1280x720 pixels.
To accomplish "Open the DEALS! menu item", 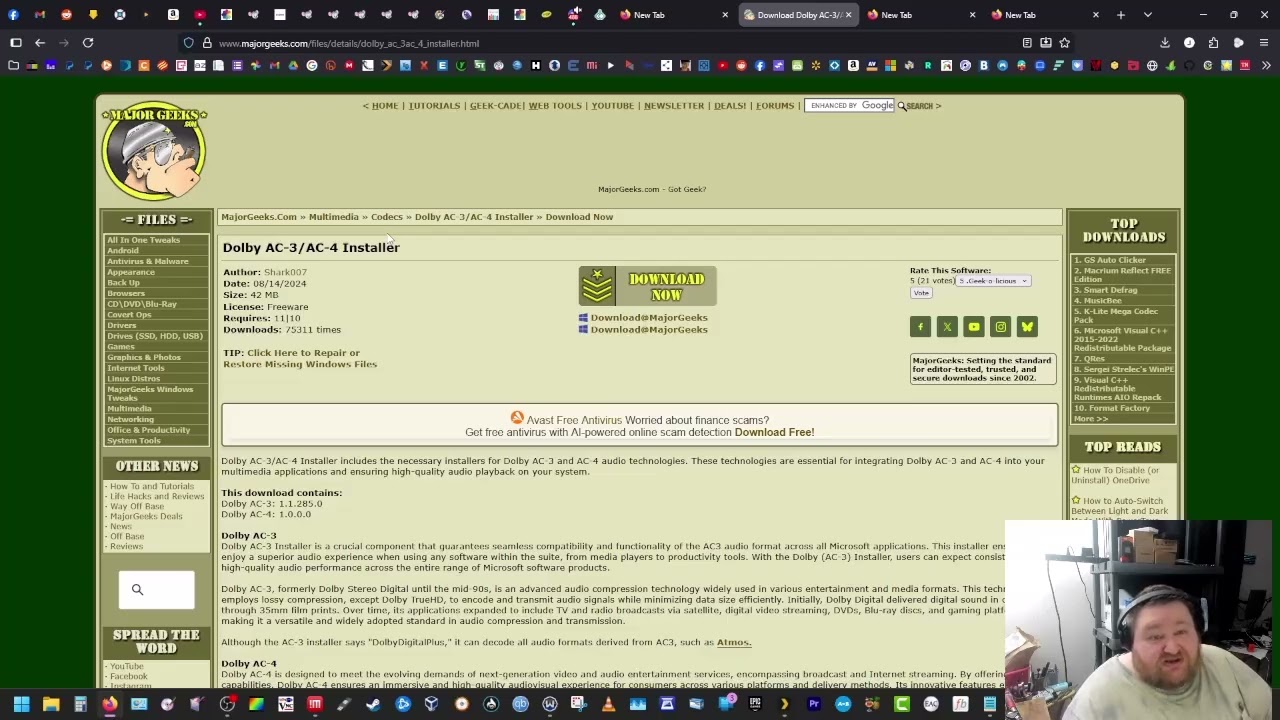I will (730, 106).
